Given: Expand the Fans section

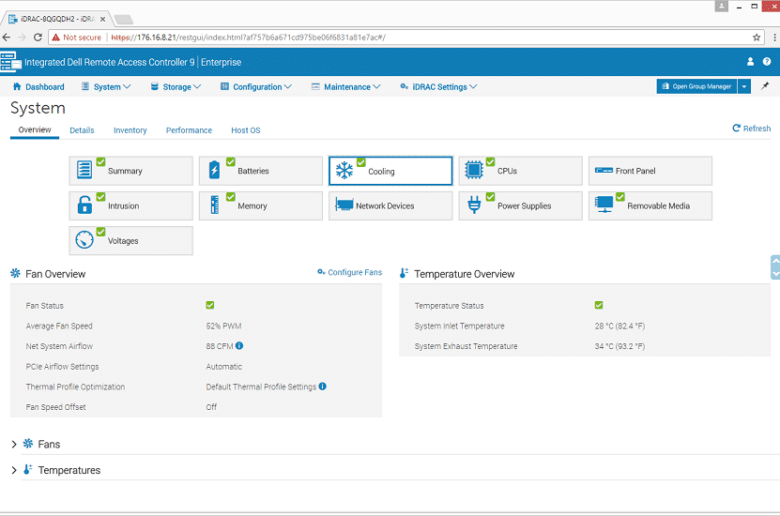Looking at the screenshot, I should point(14,444).
